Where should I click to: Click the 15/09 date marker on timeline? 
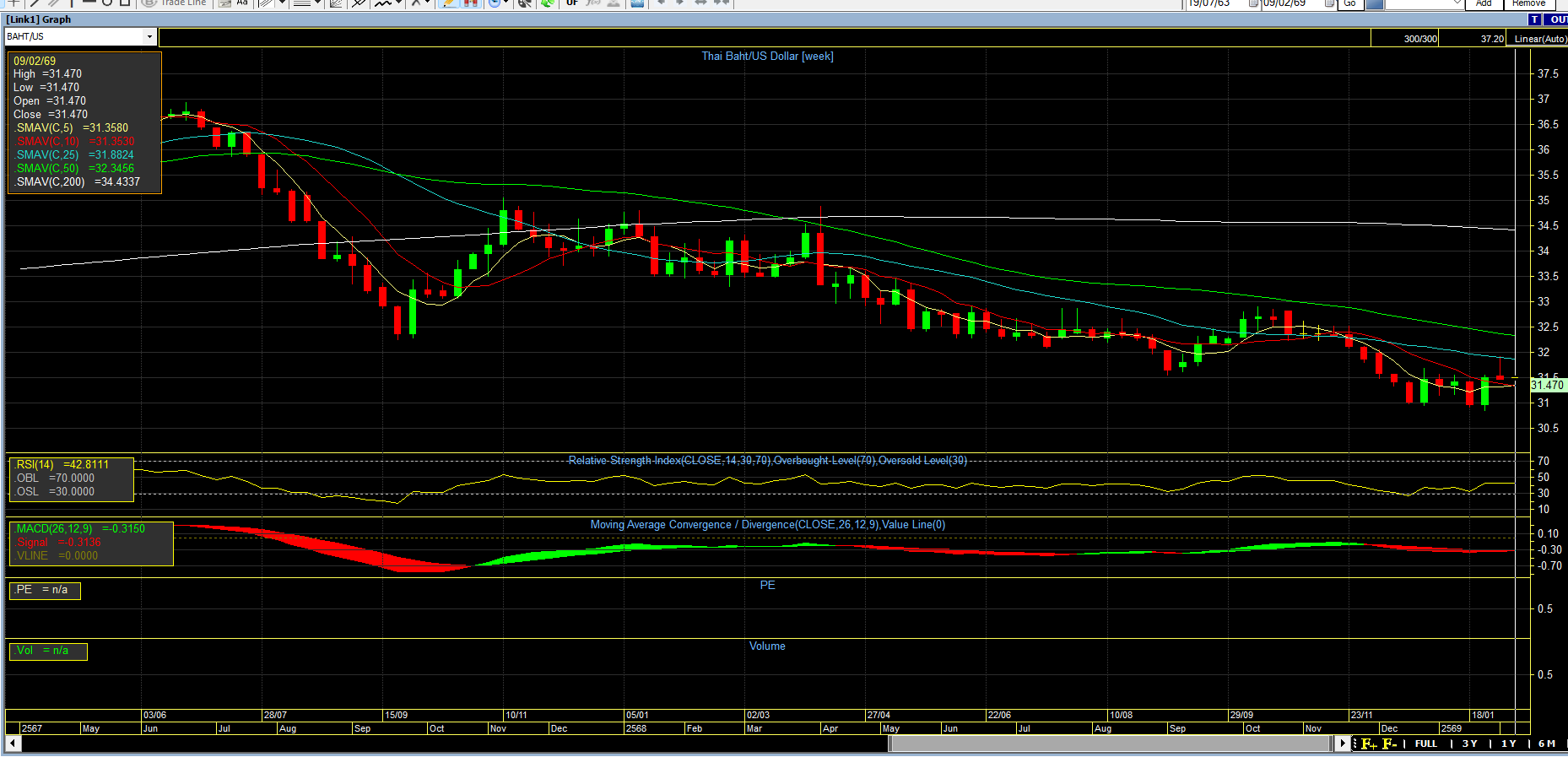coord(396,716)
